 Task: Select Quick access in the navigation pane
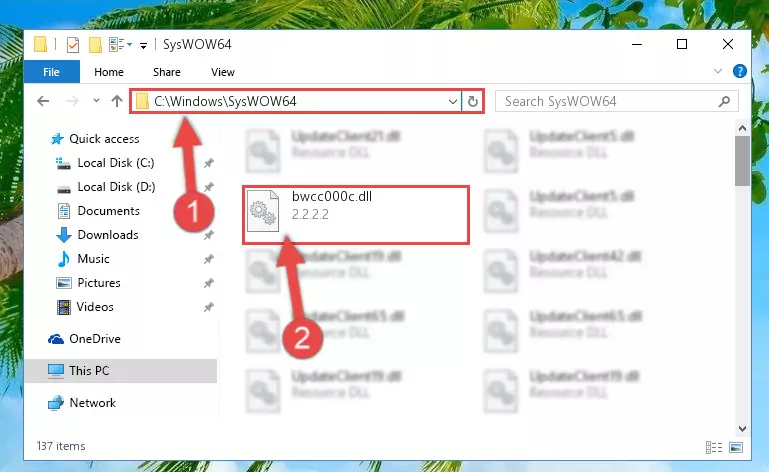(x=104, y=139)
